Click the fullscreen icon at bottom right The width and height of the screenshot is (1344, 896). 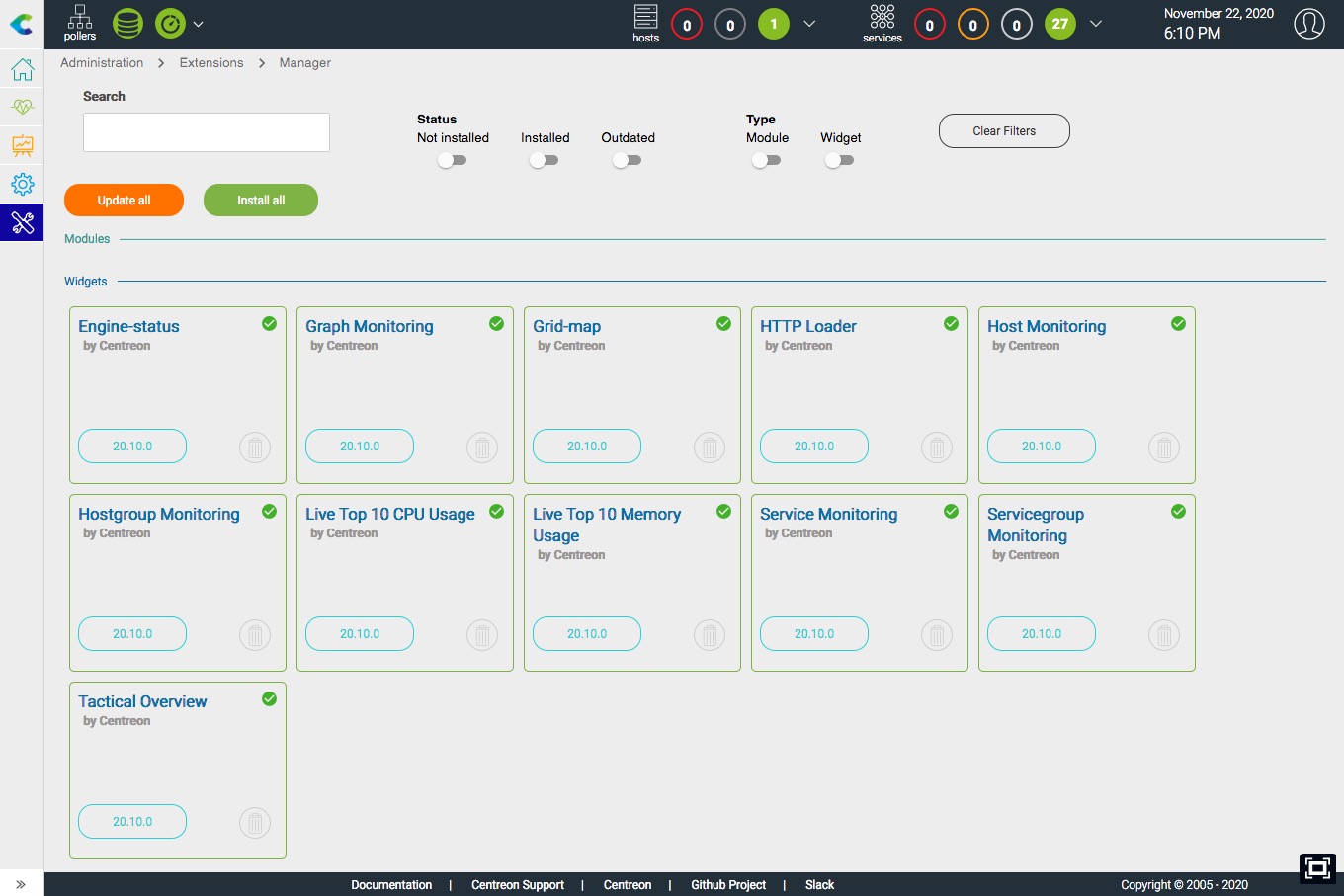click(1317, 867)
